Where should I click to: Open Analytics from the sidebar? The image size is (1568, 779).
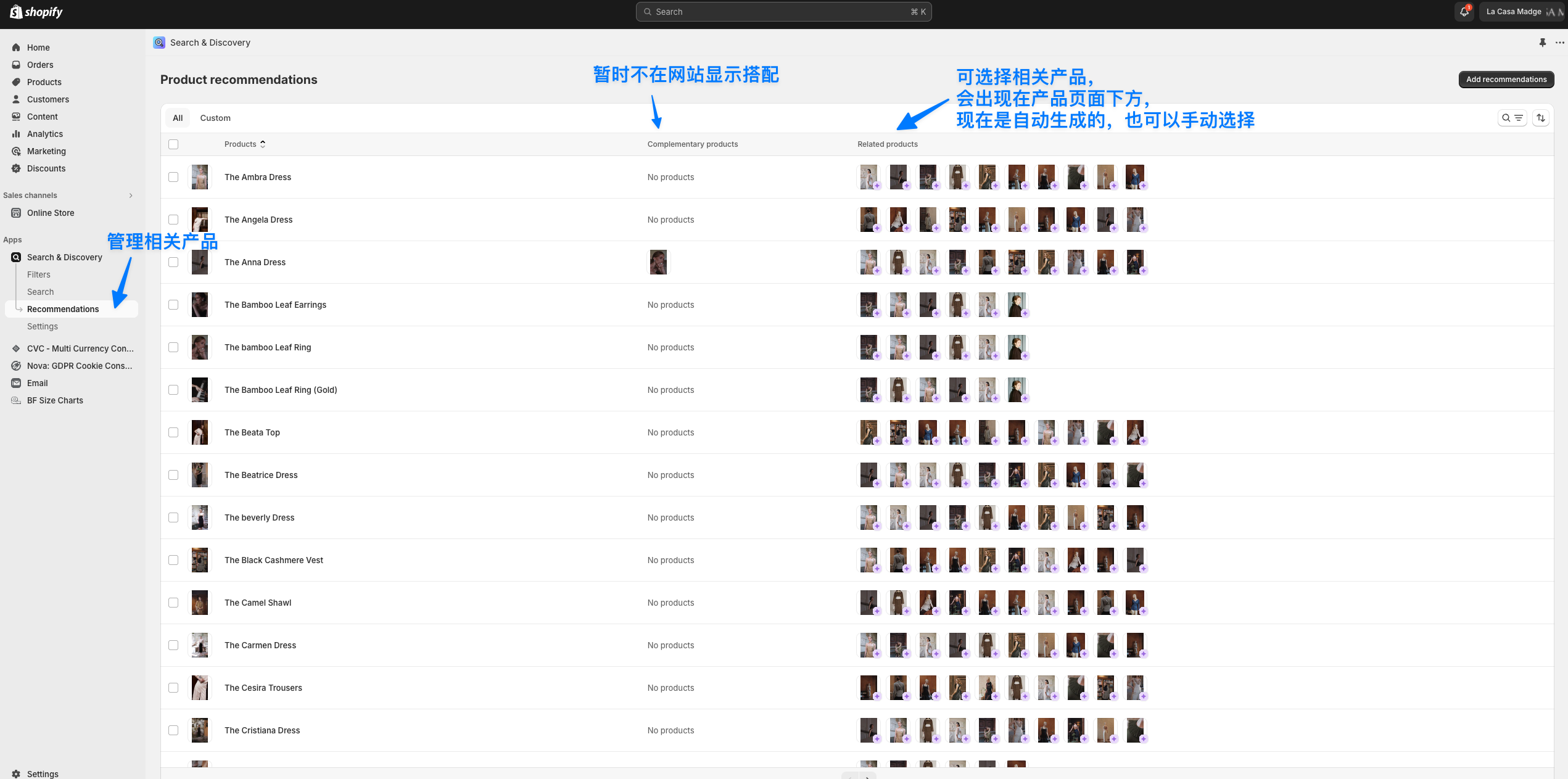(x=44, y=134)
